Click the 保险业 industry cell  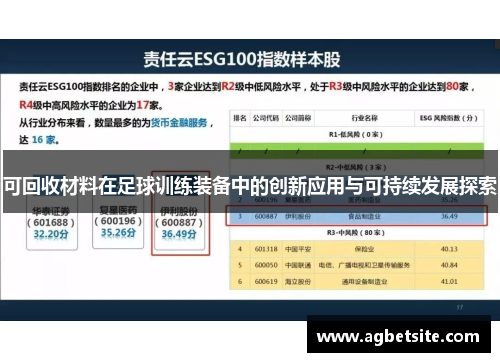(364, 249)
